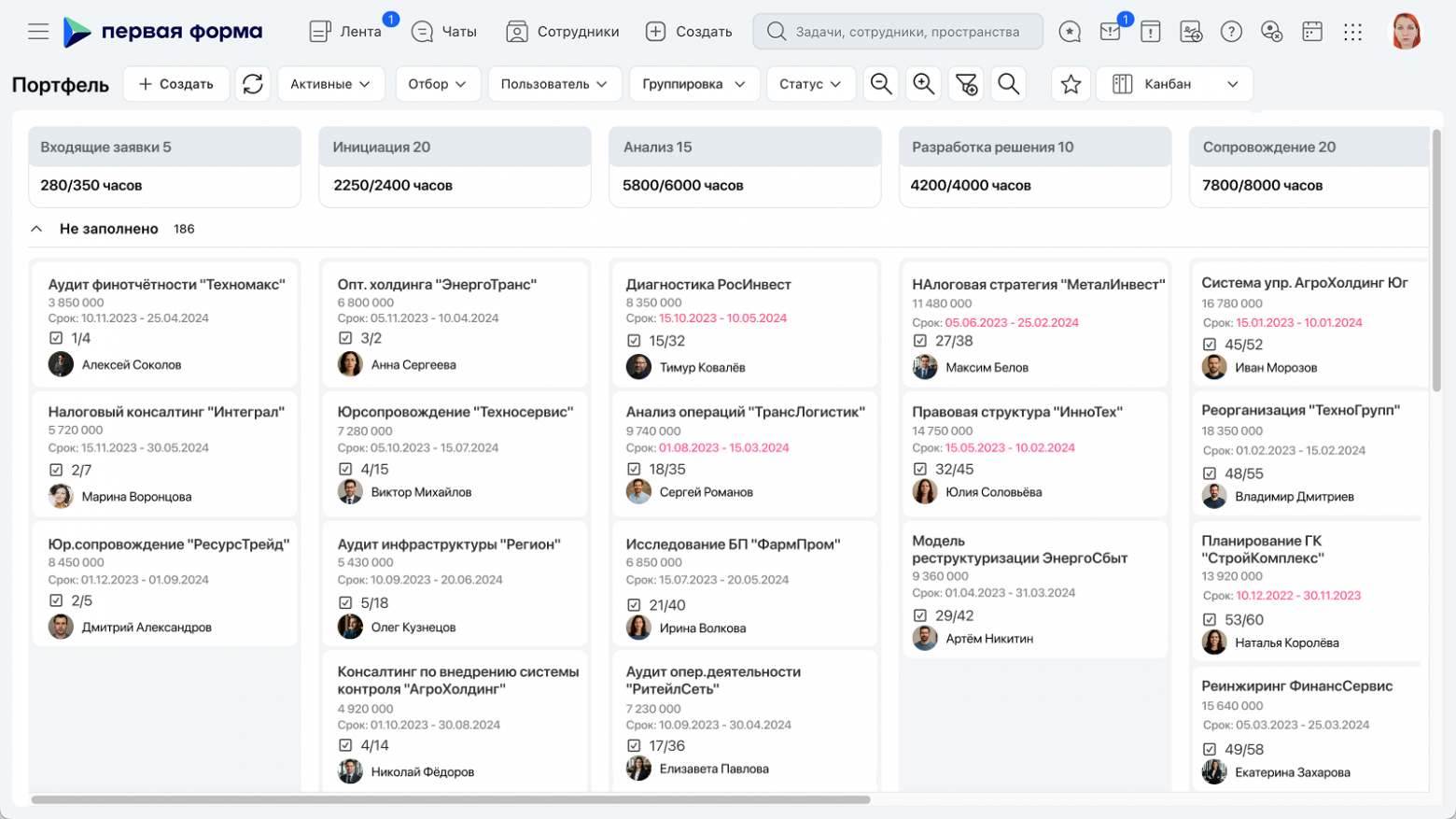Open the Исследование БП "ФармПром" card

[733, 544]
